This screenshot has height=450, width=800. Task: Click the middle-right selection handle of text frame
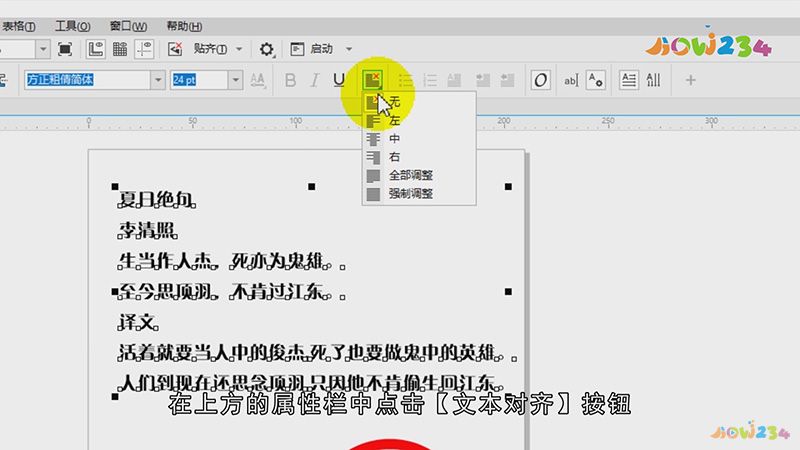pyautogui.click(x=508, y=291)
